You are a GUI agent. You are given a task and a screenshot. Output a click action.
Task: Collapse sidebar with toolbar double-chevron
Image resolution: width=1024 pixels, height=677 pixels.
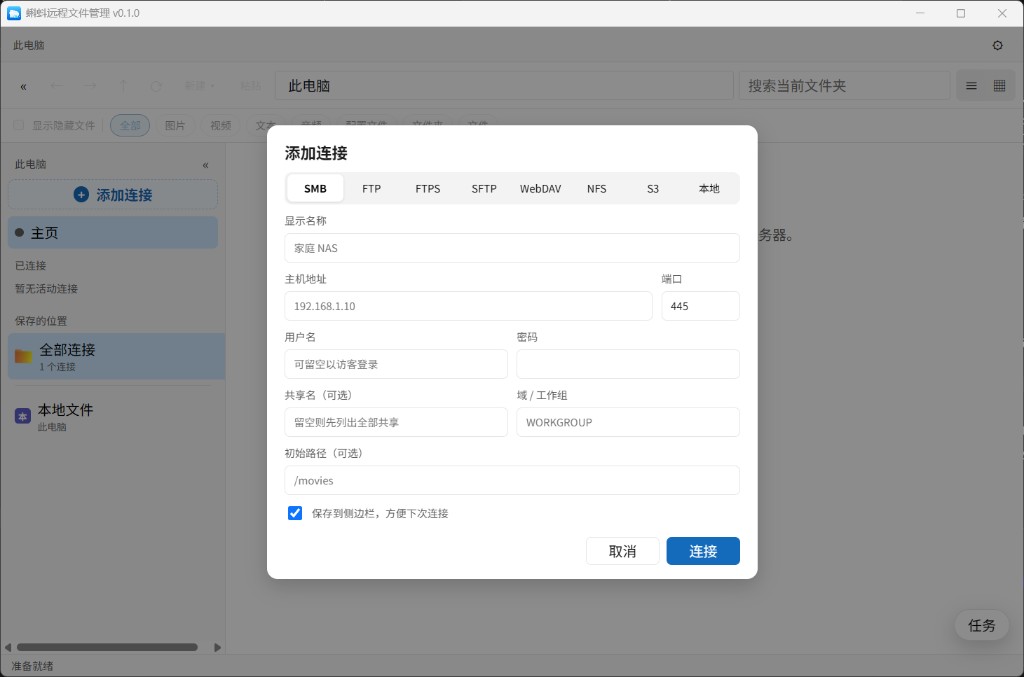click(24, 86)
